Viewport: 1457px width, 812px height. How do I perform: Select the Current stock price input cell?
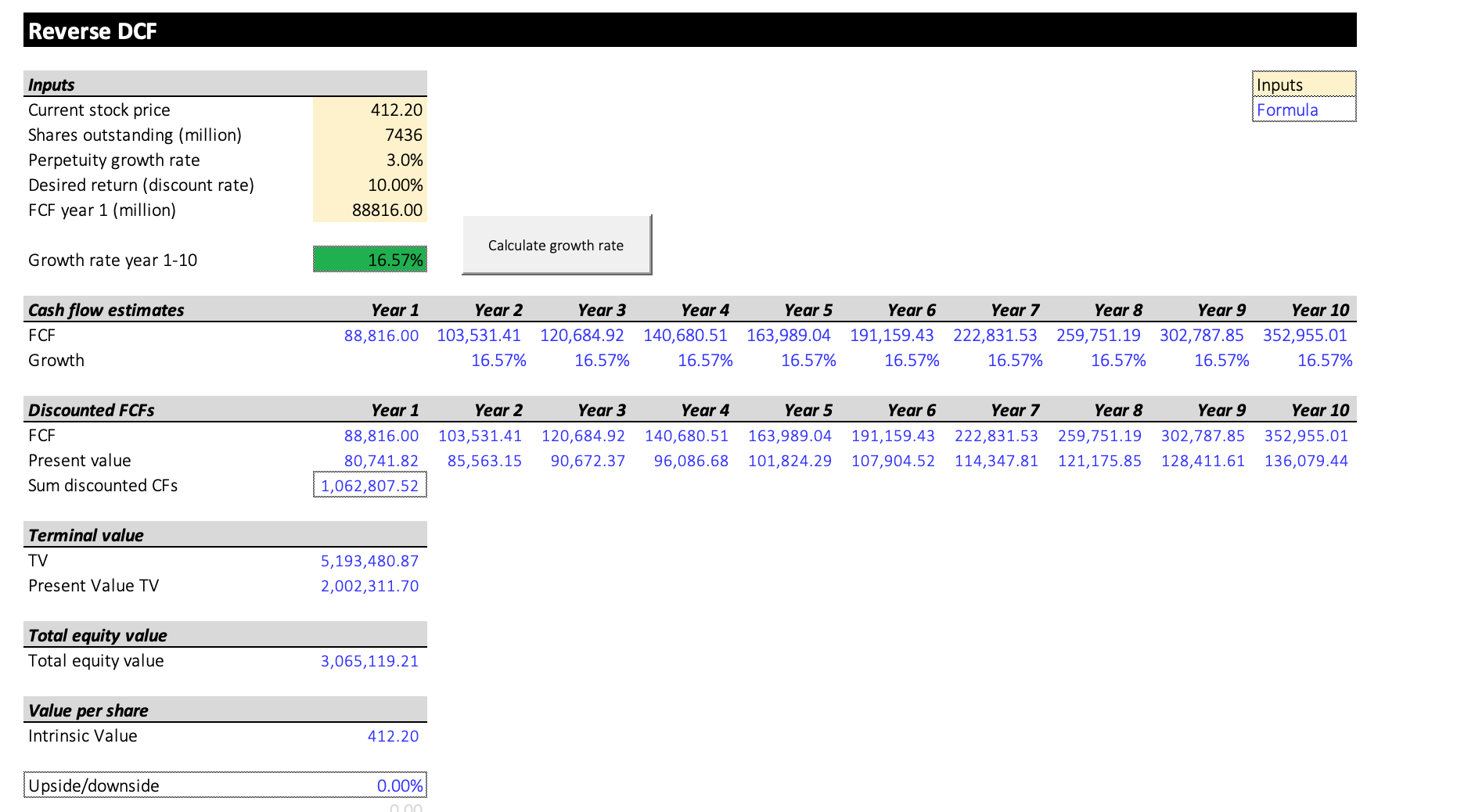(x=369, y=110)
